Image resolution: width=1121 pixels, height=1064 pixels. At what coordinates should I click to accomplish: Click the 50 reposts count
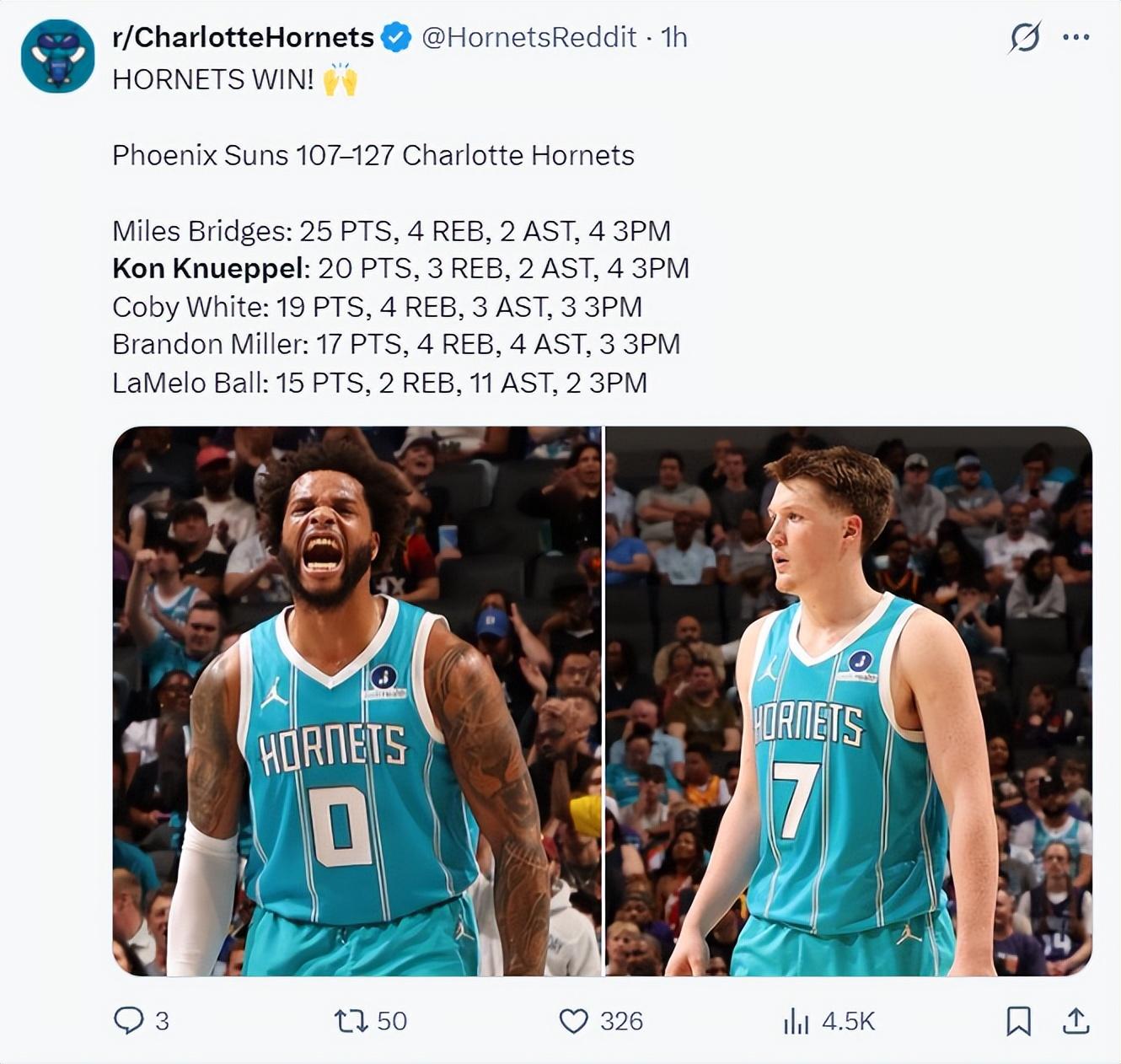392,1021
